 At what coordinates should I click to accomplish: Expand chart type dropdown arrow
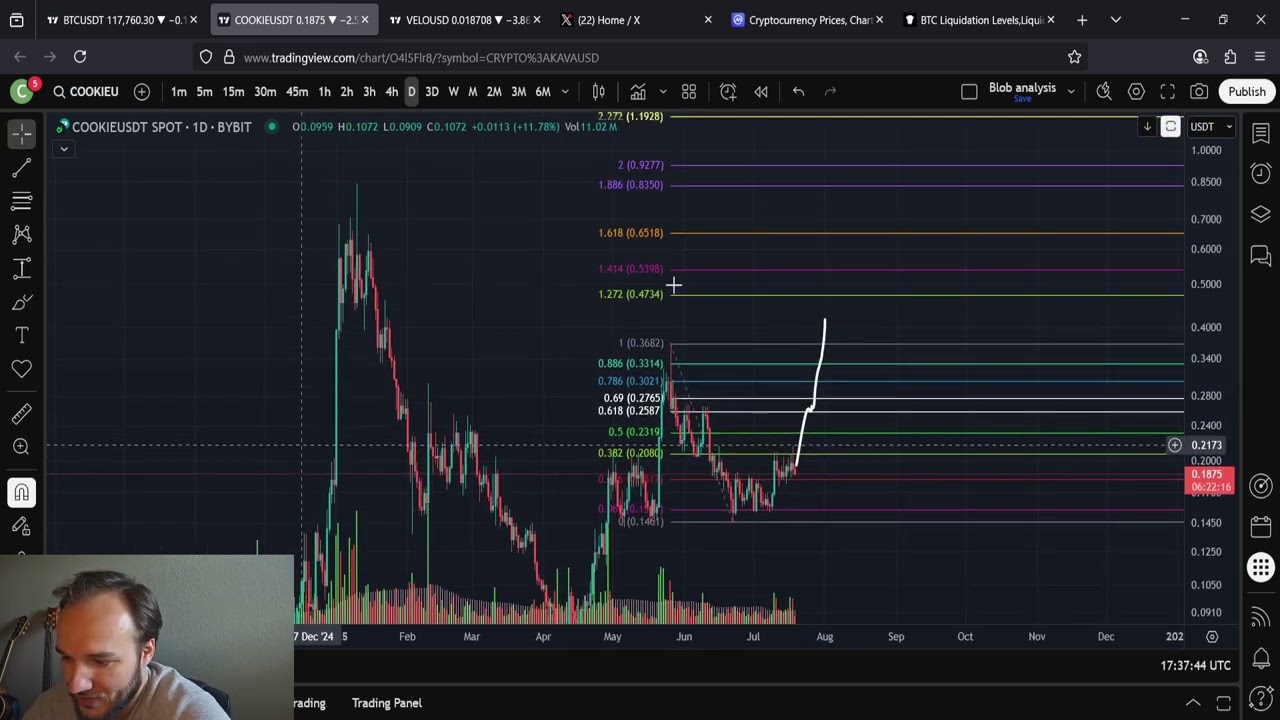pos(662,92)
